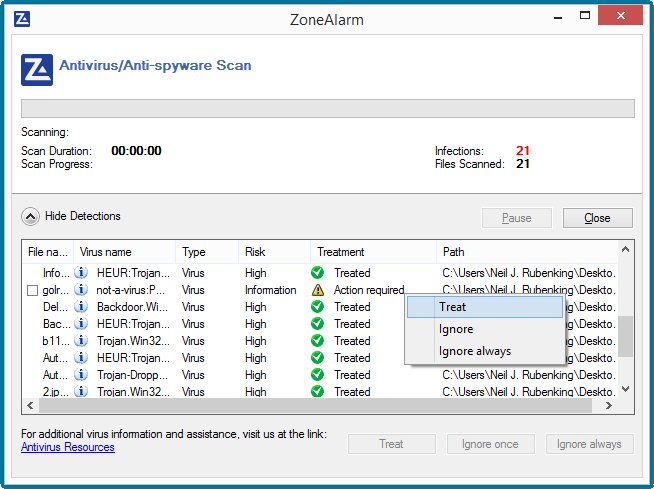The width and height of the screenshot is (654, 489).
Task: Select the Trojan-Dropp... virus name
Action: 133,375
